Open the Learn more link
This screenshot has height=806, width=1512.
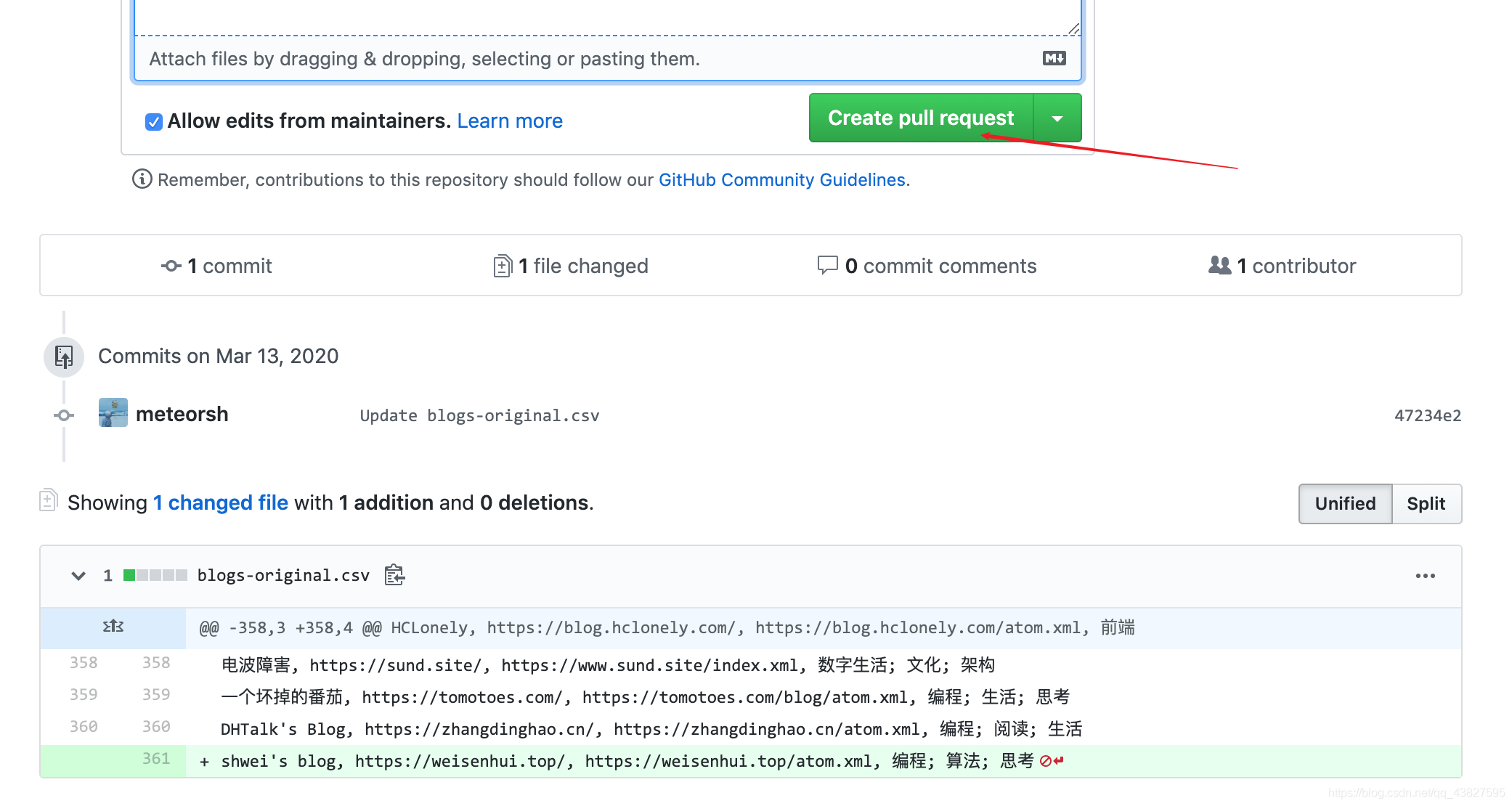[x=510, y=121]
